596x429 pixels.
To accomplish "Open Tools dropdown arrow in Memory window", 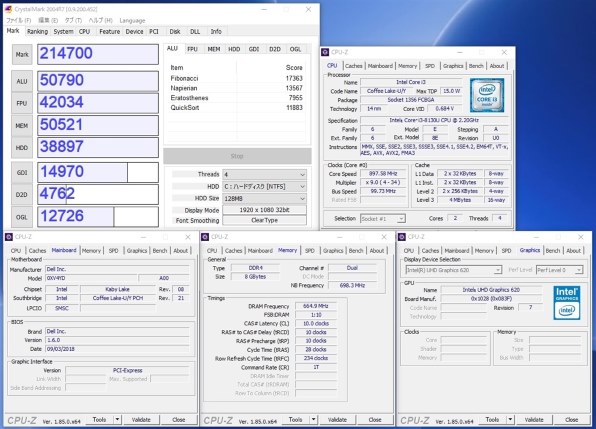I will pyautogui.click(x=314, y=420).
